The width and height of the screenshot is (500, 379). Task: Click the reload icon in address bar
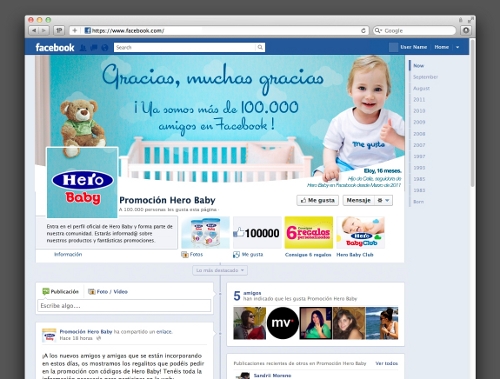tap(363, 31)
